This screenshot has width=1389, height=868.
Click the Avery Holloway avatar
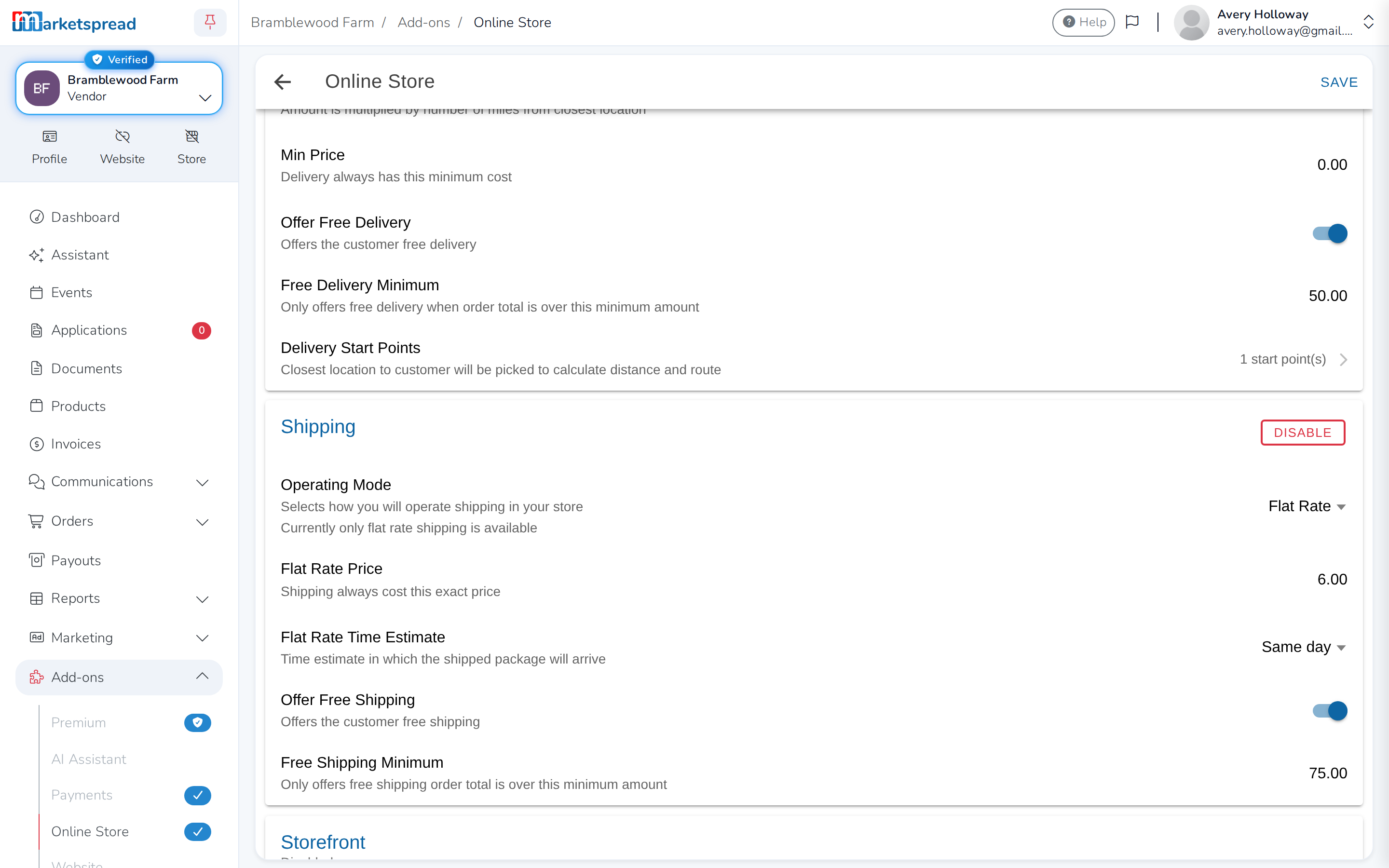(1192, 22)
